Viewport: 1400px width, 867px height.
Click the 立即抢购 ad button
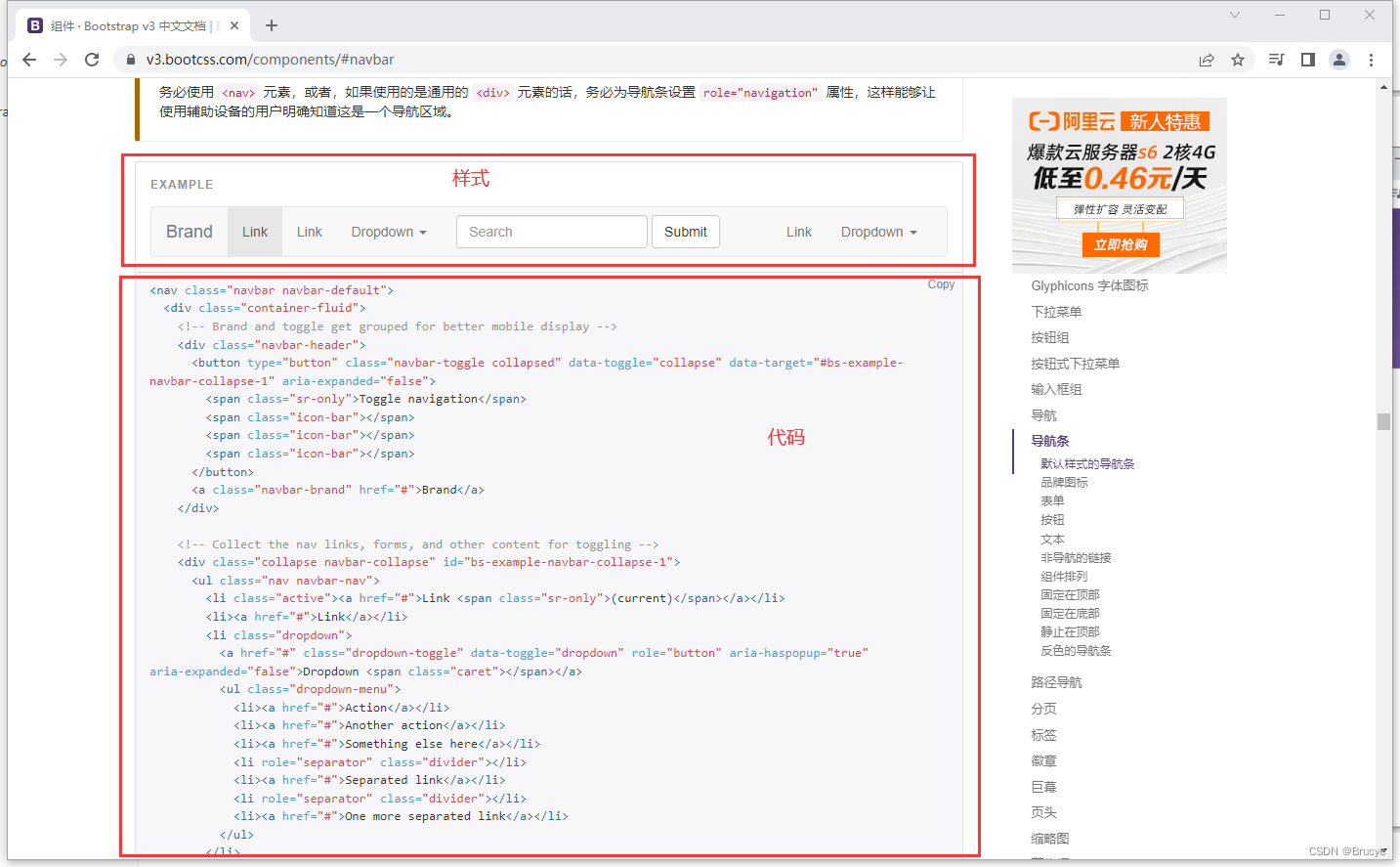click(1121, 244)
